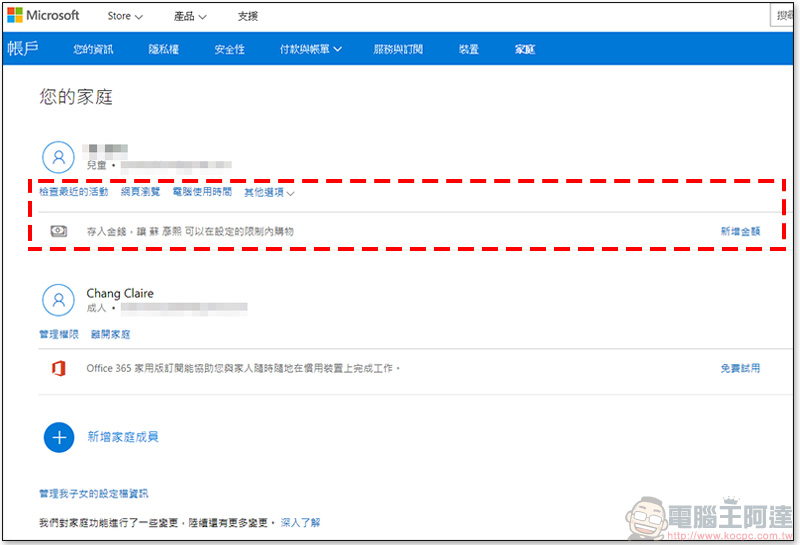Select the 家庭 tab
The width and height of the screenshot is (800, 545).
(x=525, y=49)
